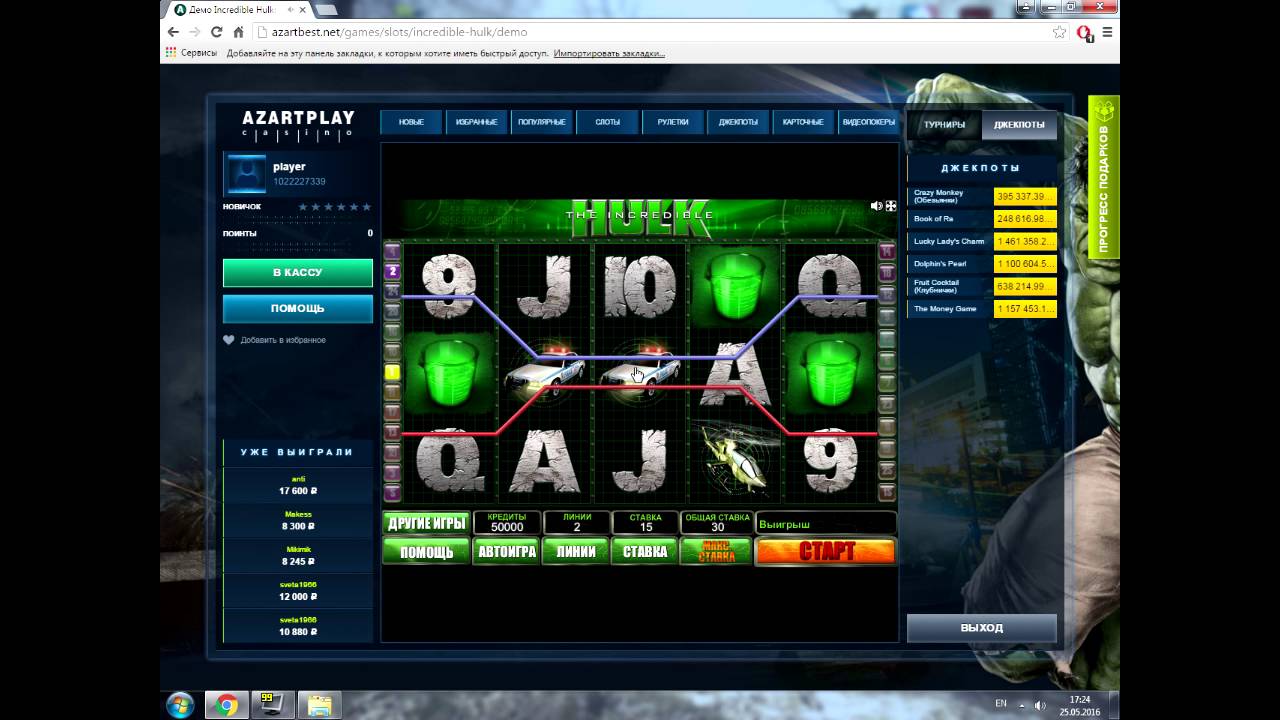Image resolution: width=1280 pixels, height=720 pixels.
Task: Mute the slot game sound
Action: pos(876,206)
